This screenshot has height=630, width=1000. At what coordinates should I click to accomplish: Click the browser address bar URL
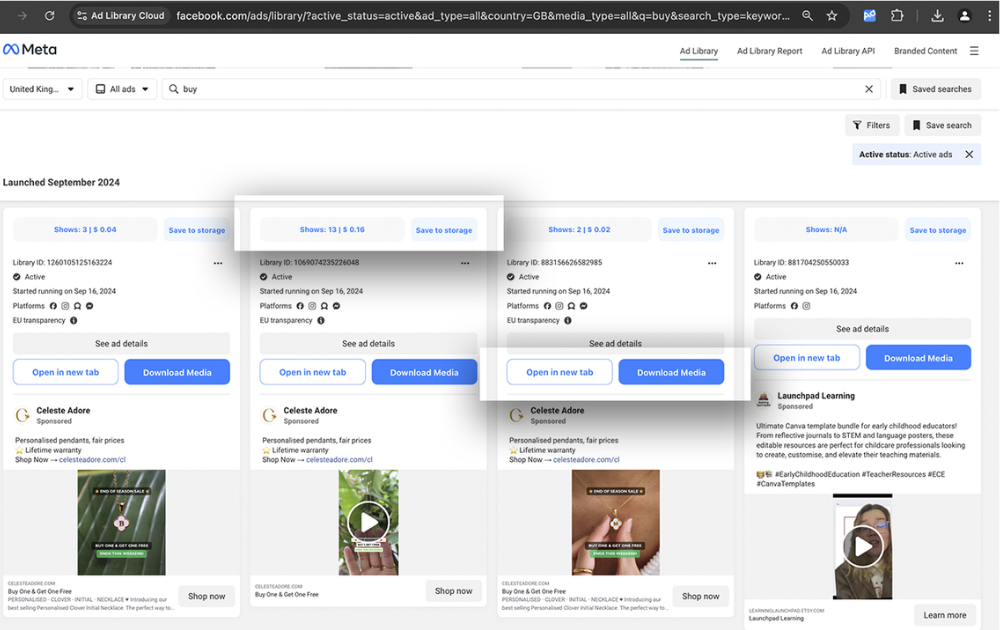pyautogui.click(x=483, y=15)
